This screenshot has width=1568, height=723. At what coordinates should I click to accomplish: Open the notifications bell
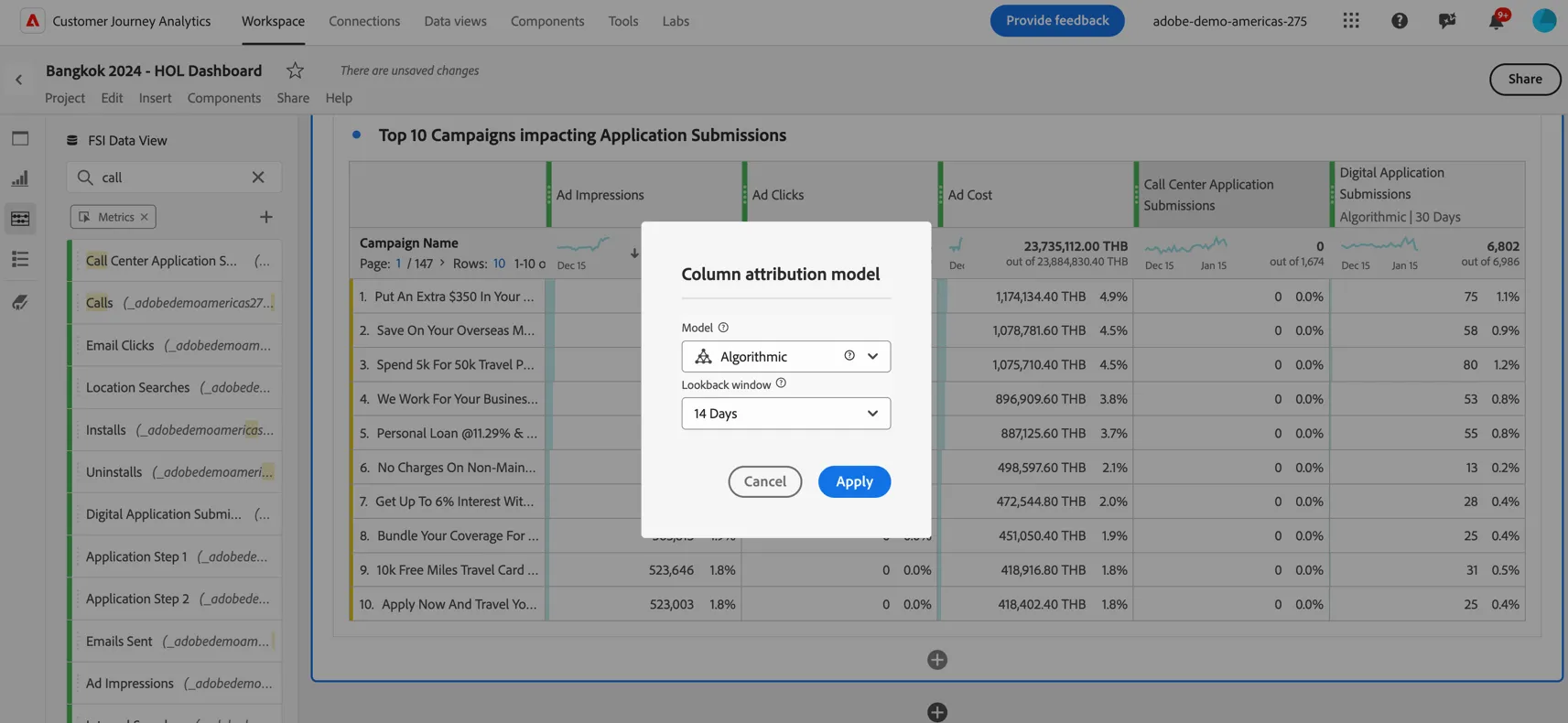tap(1496, 20)
